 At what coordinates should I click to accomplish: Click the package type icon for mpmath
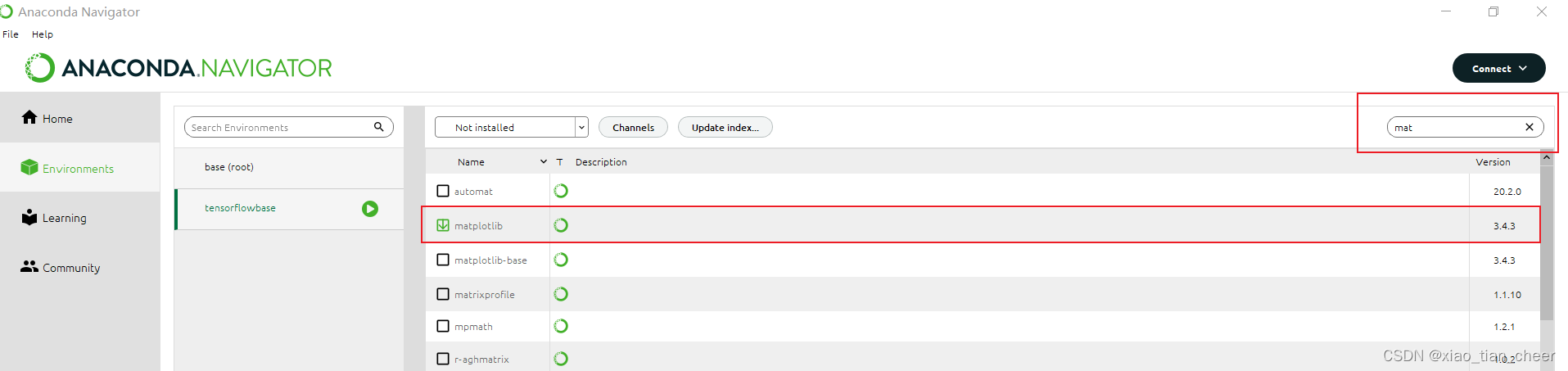tap(561, 326)
